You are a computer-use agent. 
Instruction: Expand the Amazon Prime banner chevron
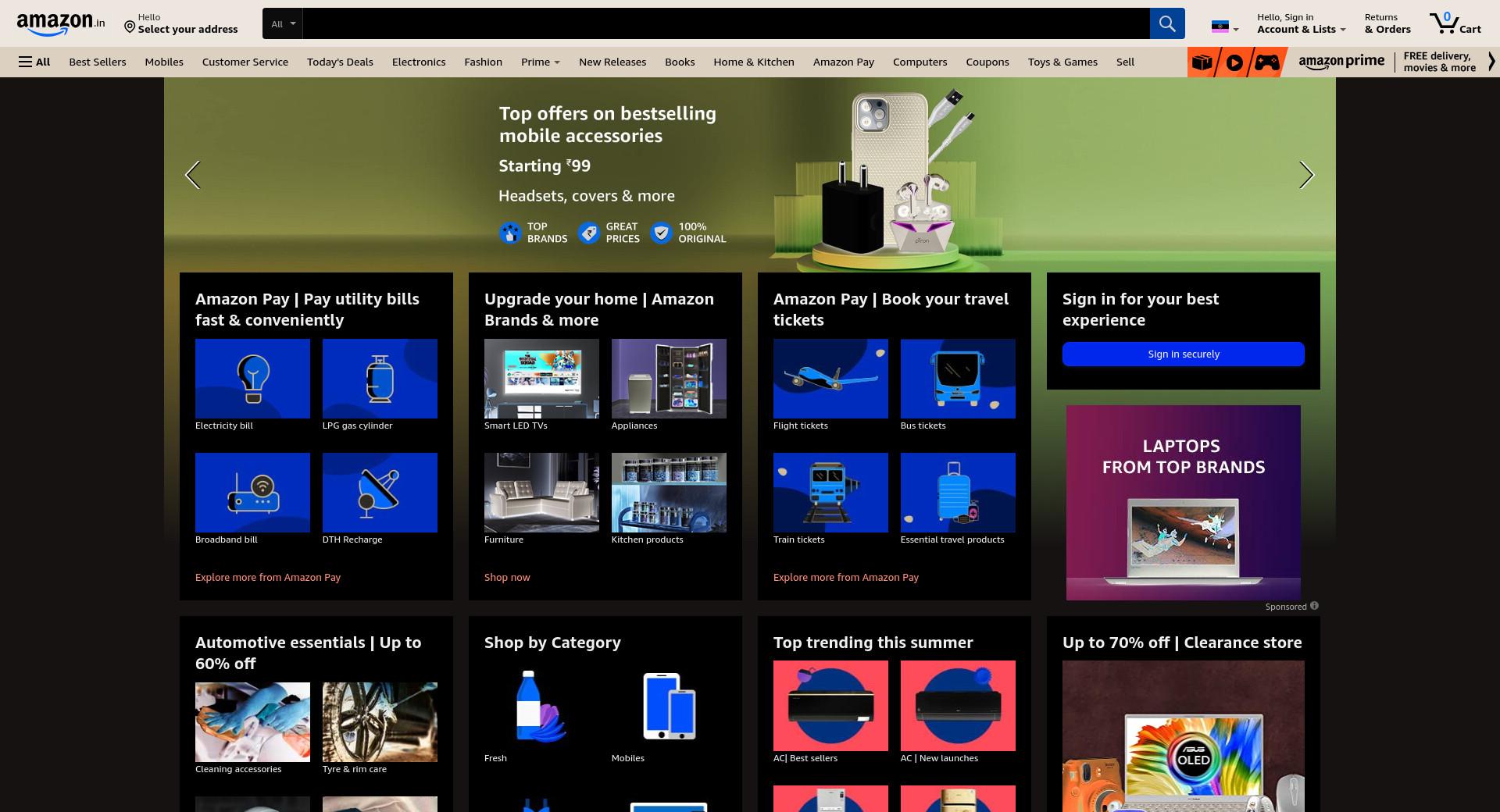pos(1491,62)
